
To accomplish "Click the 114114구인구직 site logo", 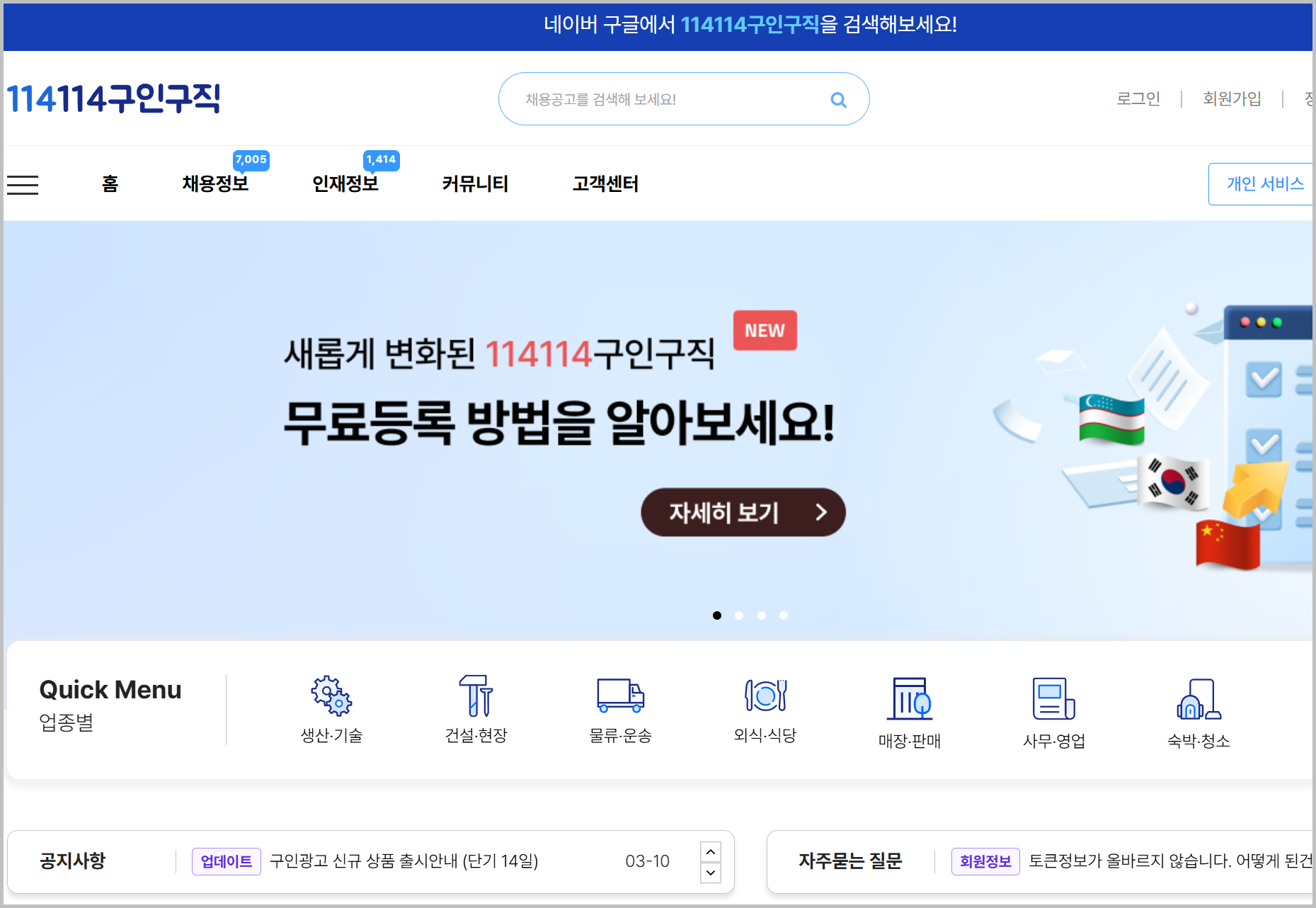I will pos(113,98).
